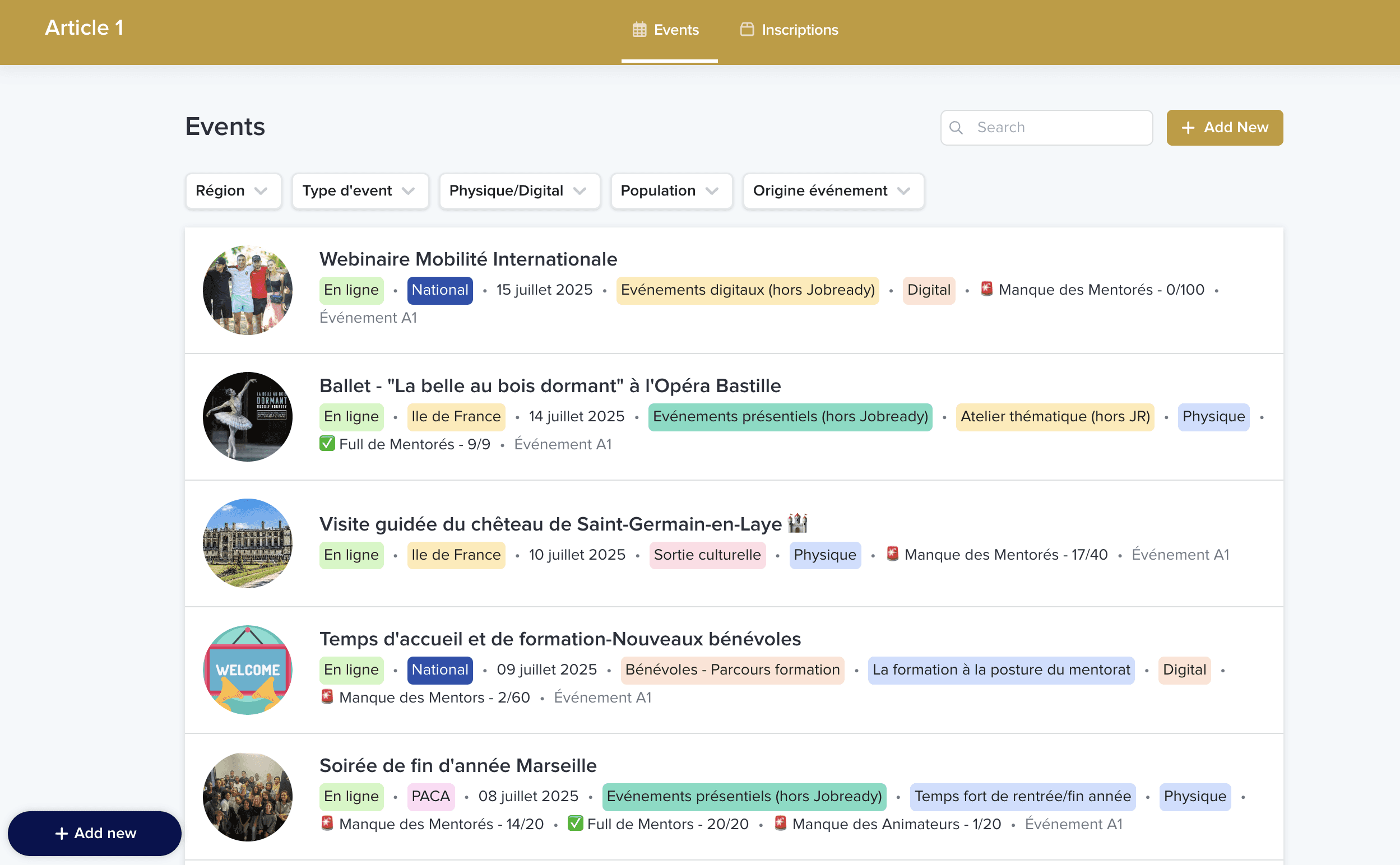Click the Ile de France tag on Ballet row
This screenshot has width=1400, height=865.
coord(456,416)
